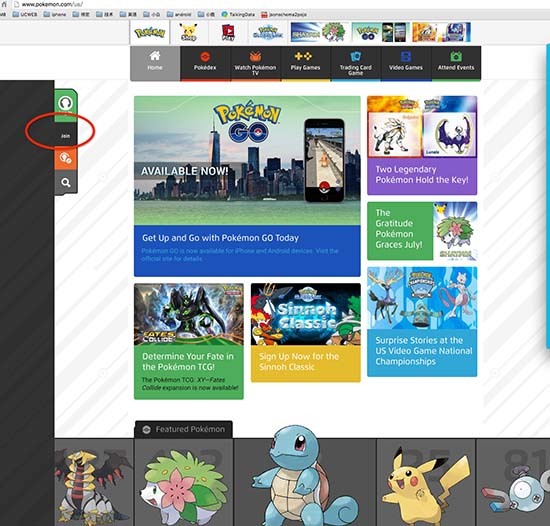Select the Home navigation tab
550x526 pixels.
(155, 63)
